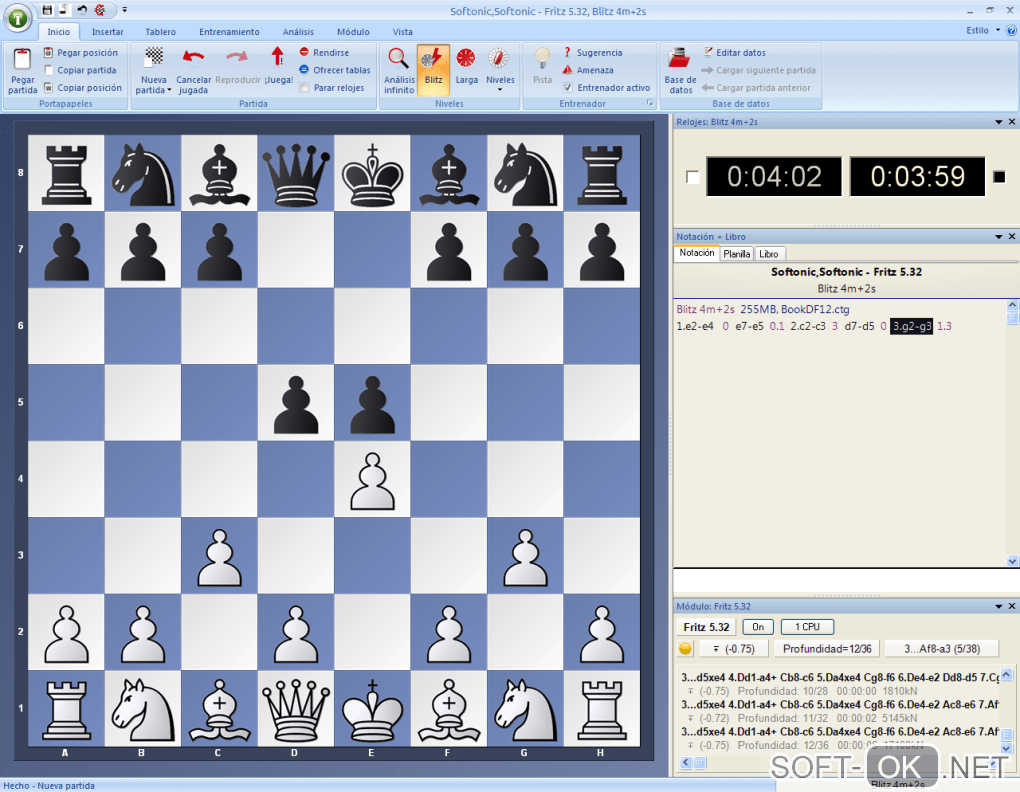Screen dimensions: 1020x792
Task: Open Base de datos icon
Action: (x=679, y=59)
